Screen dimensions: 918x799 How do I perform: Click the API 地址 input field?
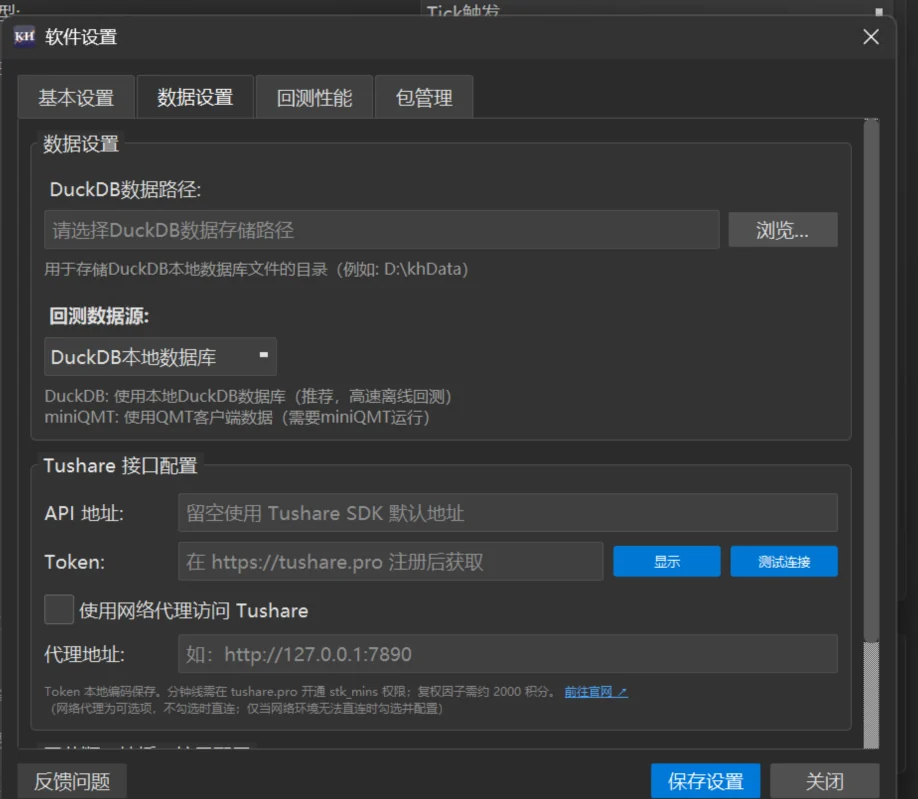[x=508, y=513]
